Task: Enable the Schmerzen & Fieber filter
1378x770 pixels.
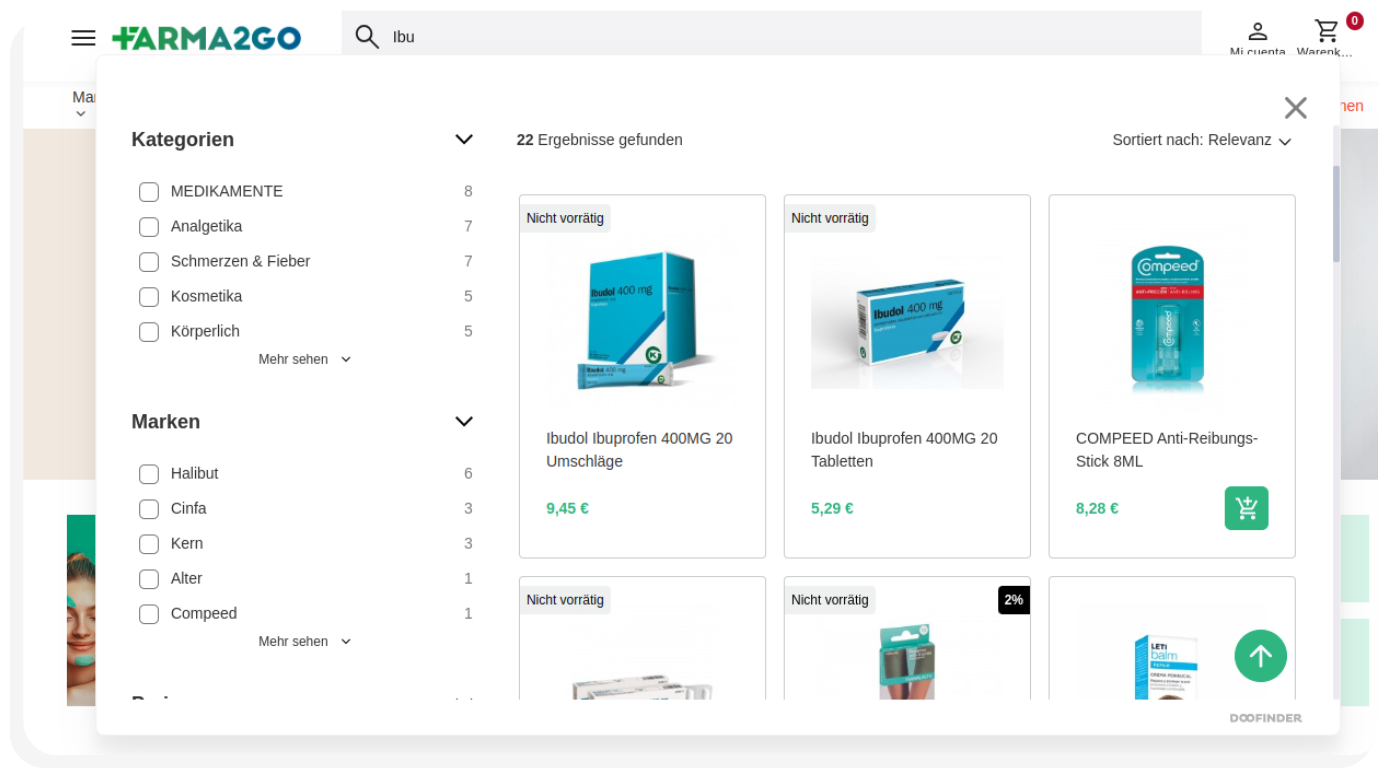Action: pos(149,262)
